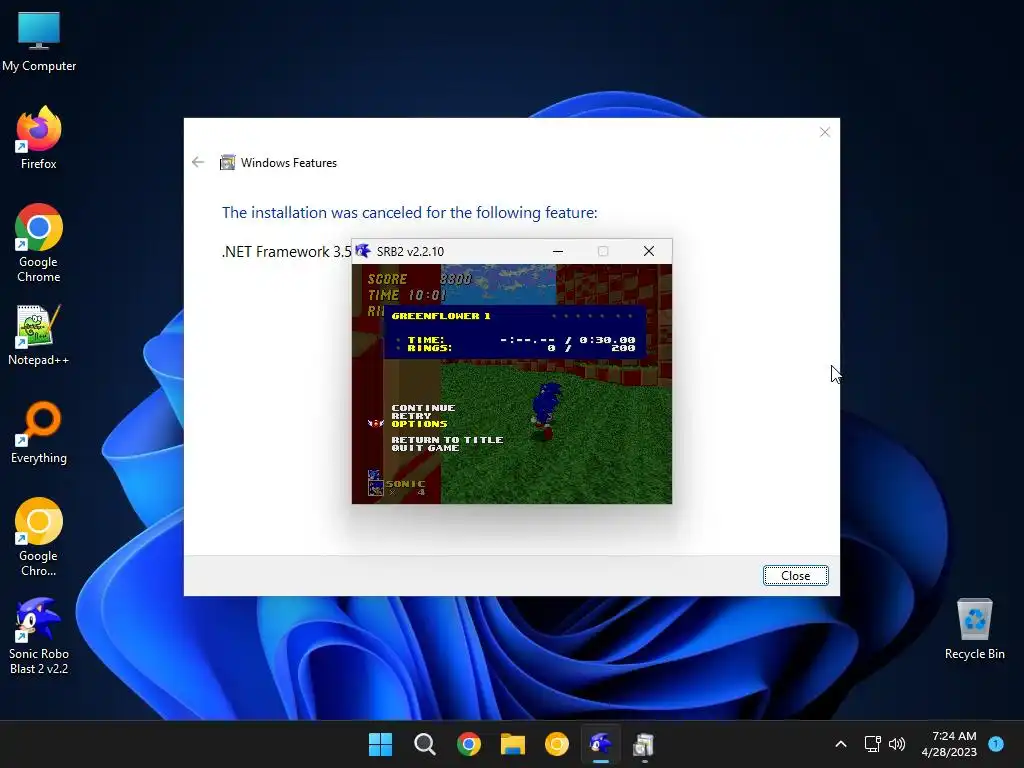The width and height of the screenshot is (1024, 768).
Task: Open the blue notification badge
Action: coord(996,743)
